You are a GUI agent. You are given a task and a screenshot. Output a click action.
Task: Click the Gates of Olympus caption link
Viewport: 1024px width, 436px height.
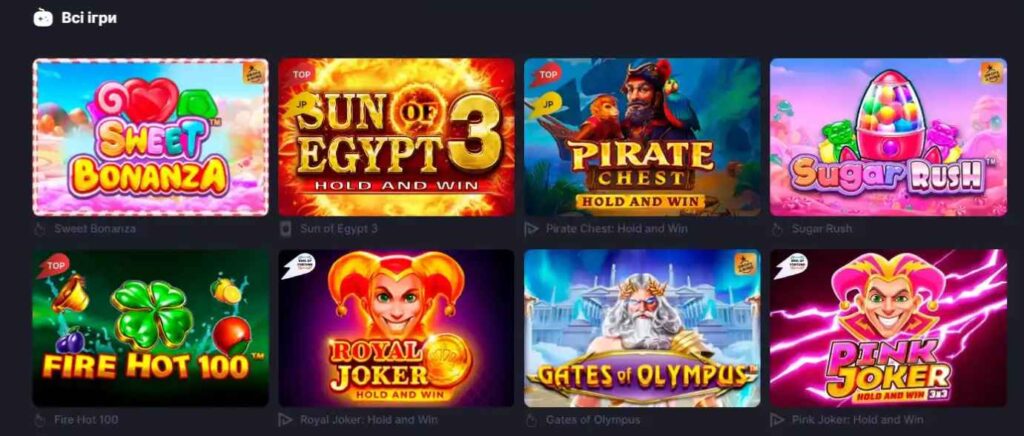593,420
